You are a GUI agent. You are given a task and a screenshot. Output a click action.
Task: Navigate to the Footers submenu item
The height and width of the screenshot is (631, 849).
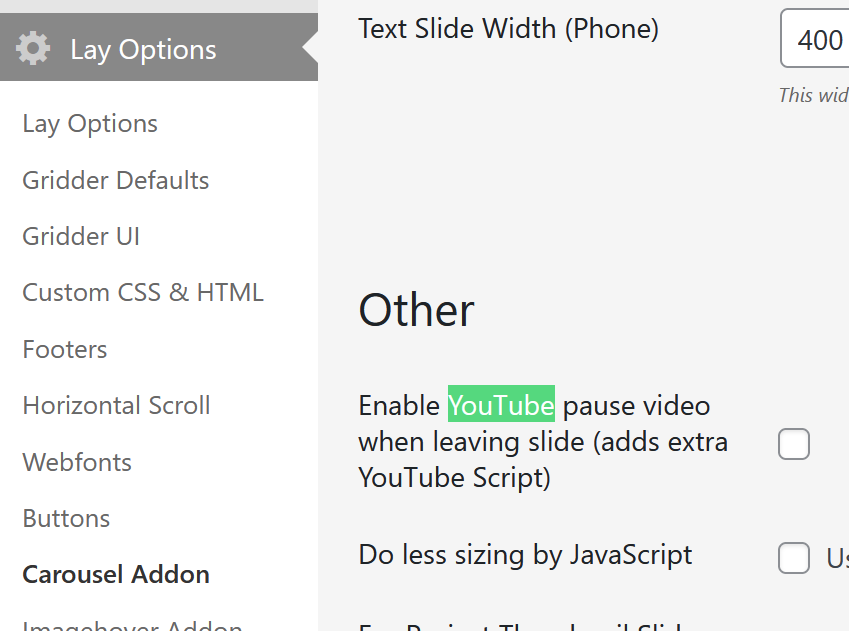pyautogui.click(x=65, y=350)
